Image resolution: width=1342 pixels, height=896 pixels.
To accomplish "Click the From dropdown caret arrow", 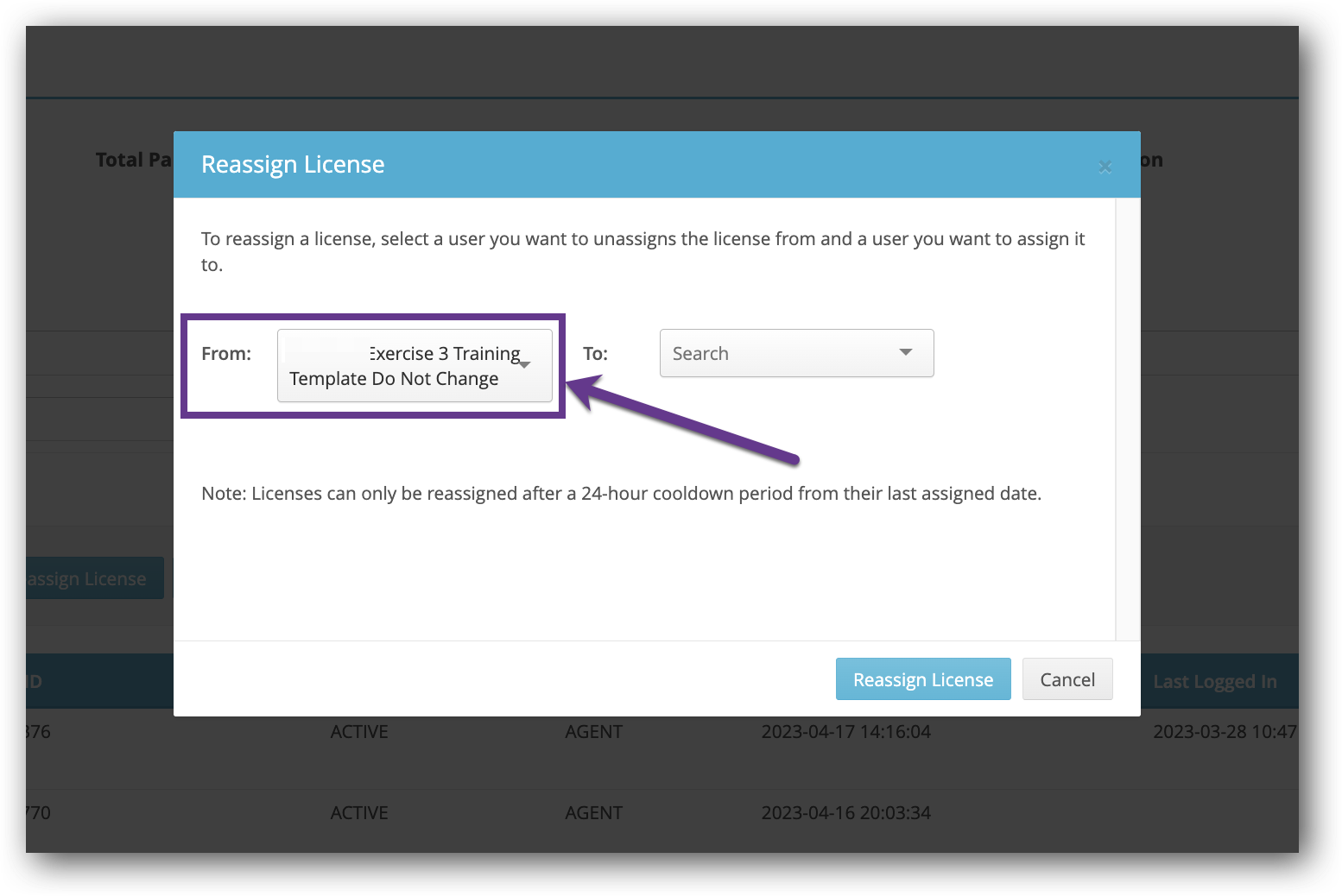I will (x=525, y=365).
